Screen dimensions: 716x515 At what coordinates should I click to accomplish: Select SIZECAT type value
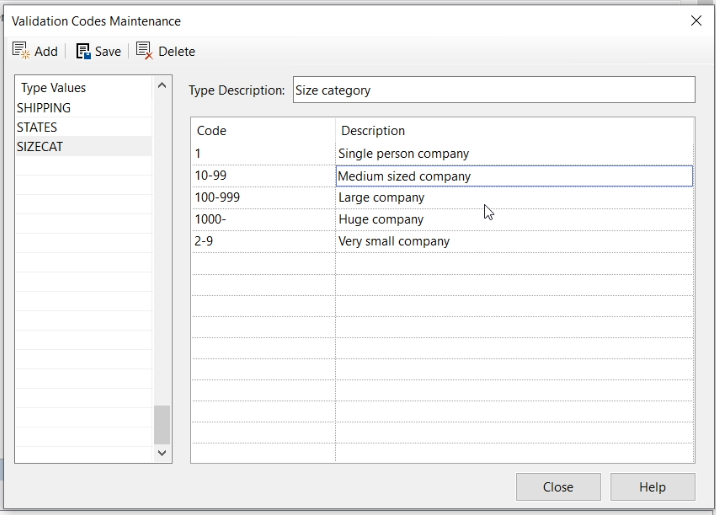click(38, 147)
